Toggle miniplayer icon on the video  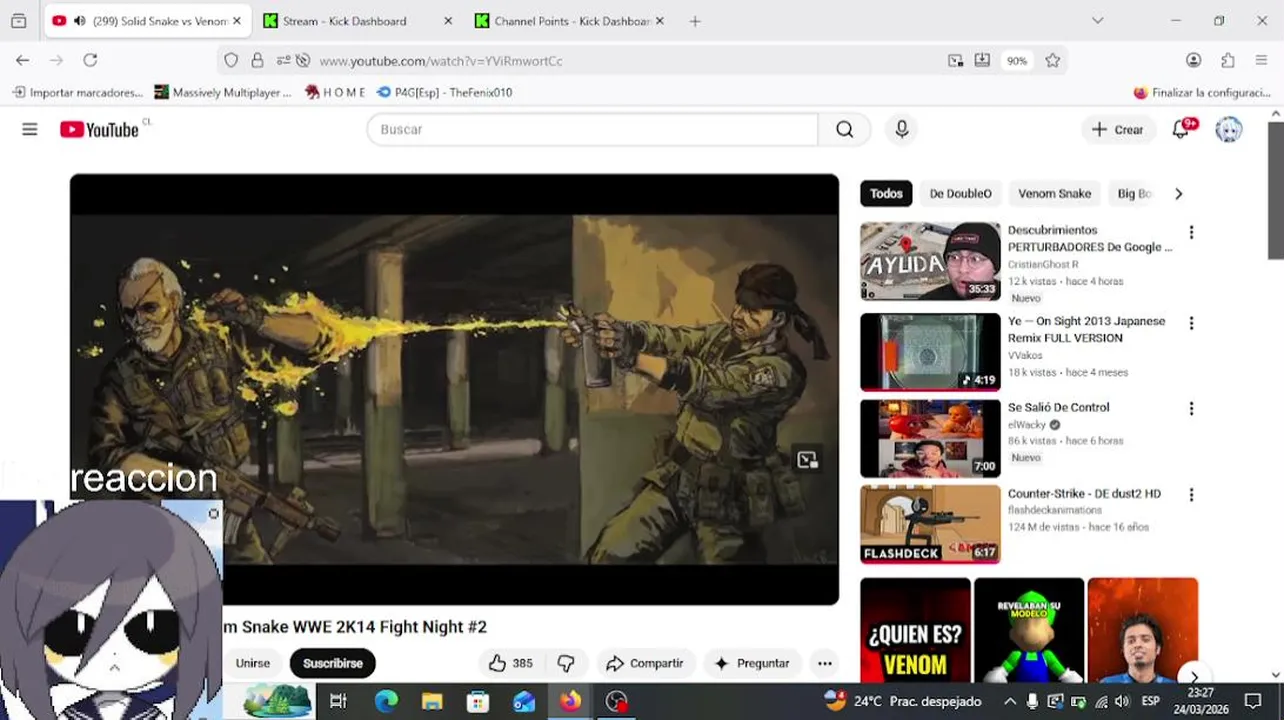click(807, 460)
